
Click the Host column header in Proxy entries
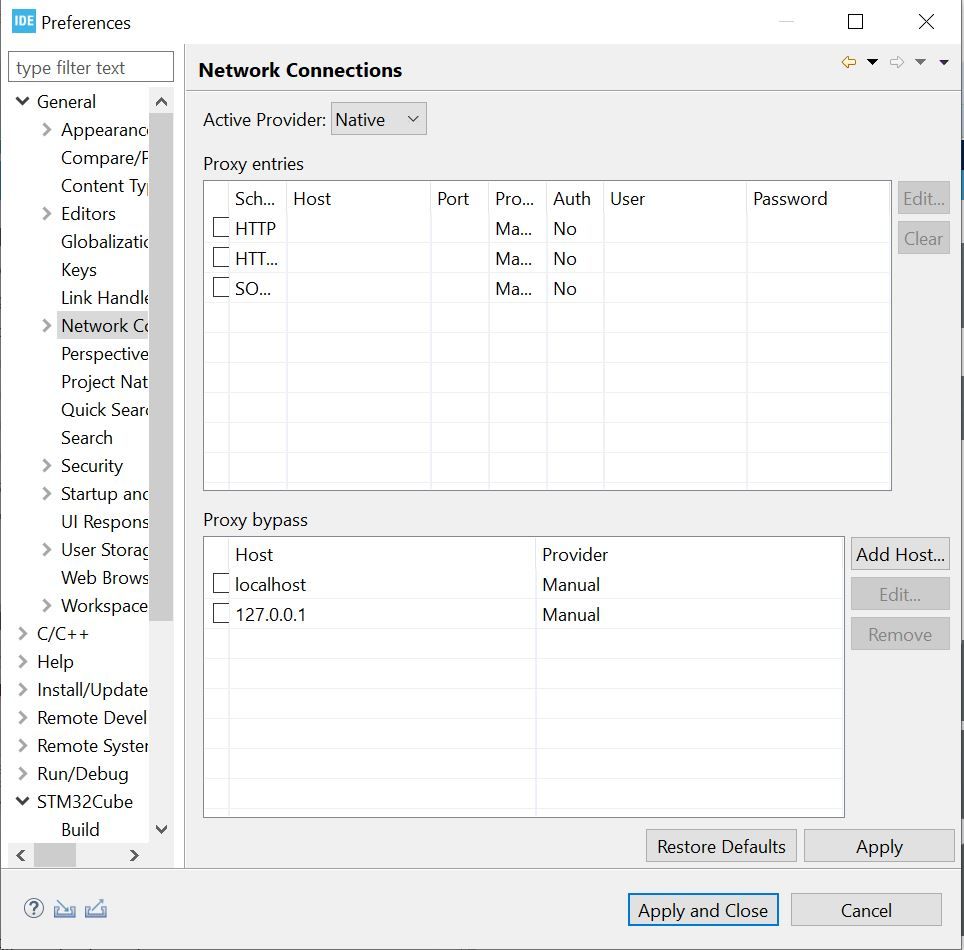(358, 198)
